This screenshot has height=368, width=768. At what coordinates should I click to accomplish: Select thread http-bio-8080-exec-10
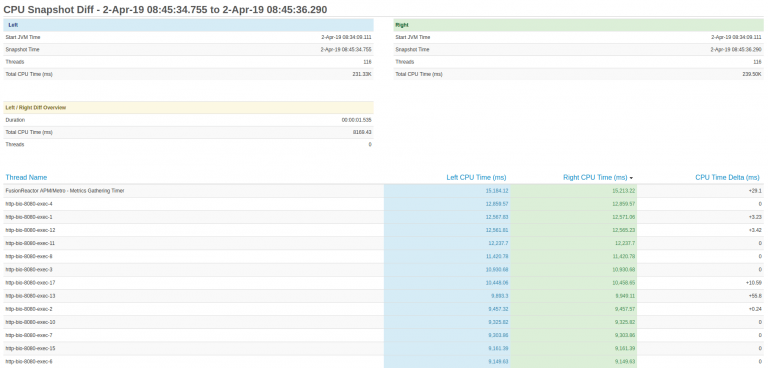point(30,322)
